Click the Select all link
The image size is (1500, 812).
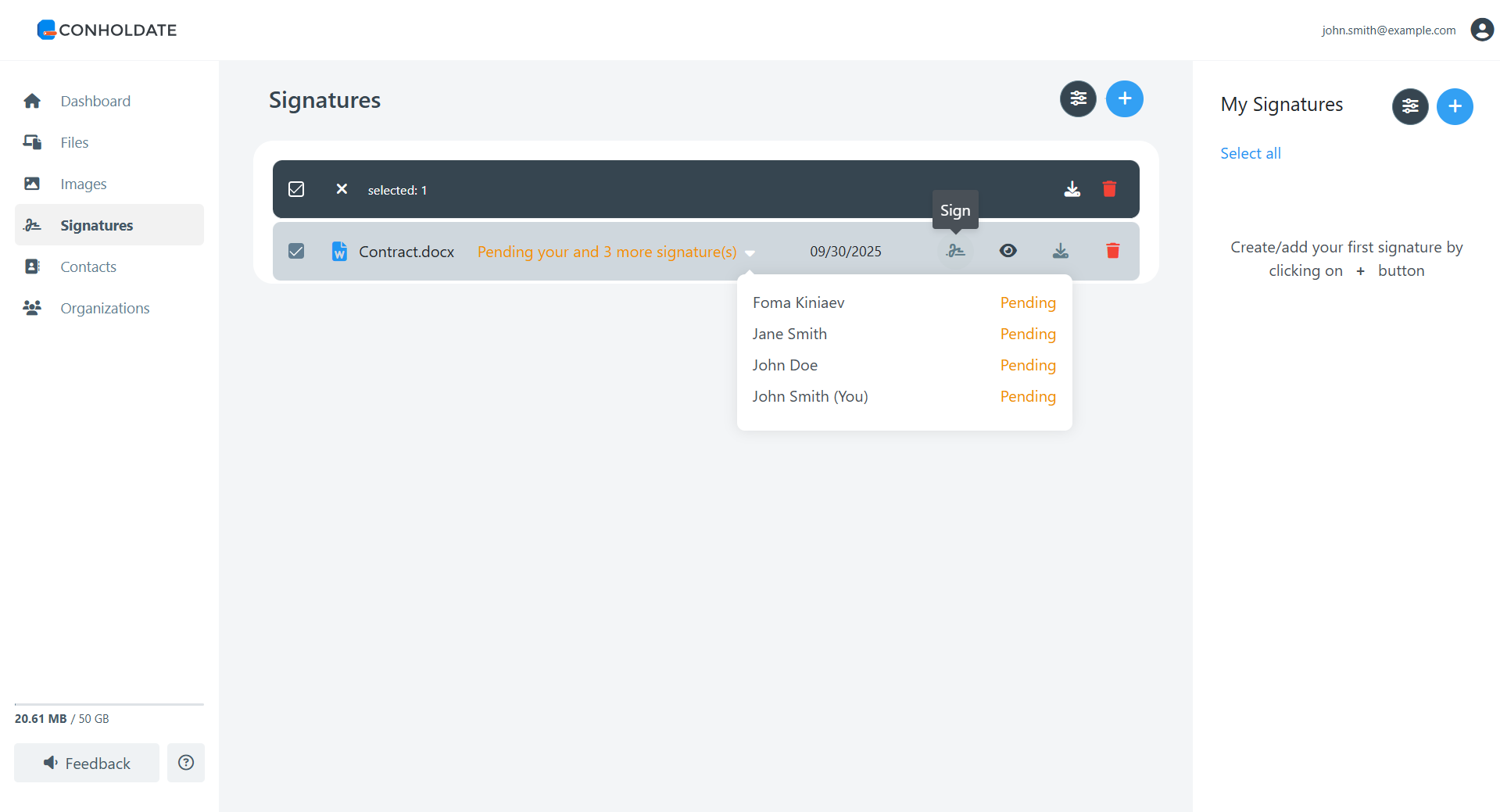1250,153
